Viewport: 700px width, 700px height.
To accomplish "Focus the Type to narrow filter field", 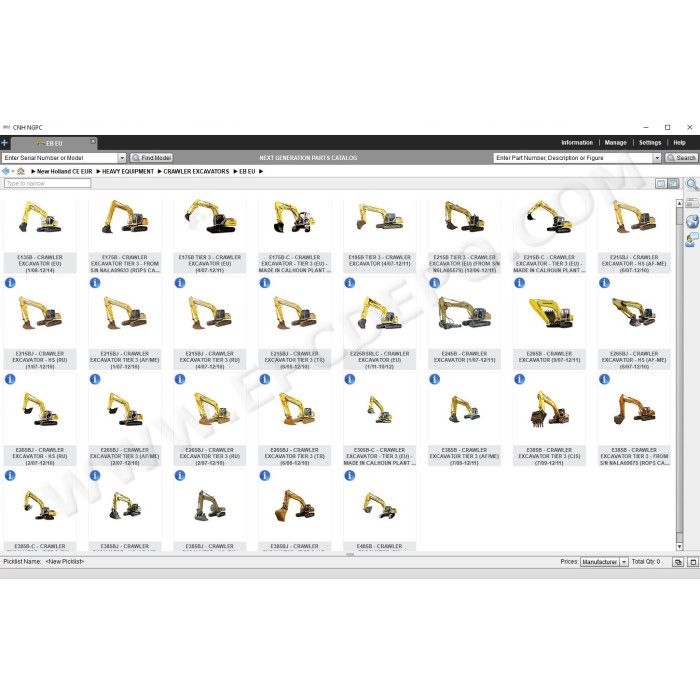I will pos(47,183).
